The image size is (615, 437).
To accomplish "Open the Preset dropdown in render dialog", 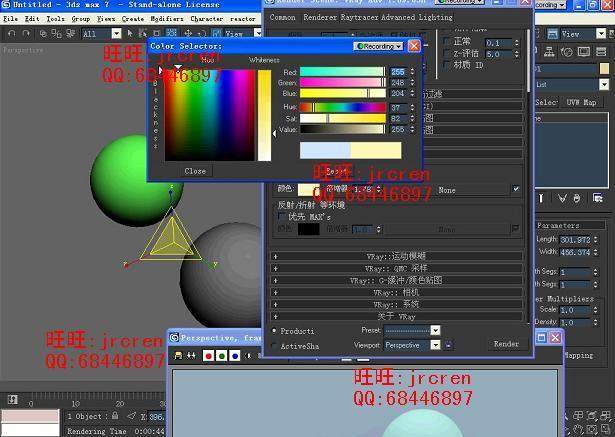I will coord(435,330).
